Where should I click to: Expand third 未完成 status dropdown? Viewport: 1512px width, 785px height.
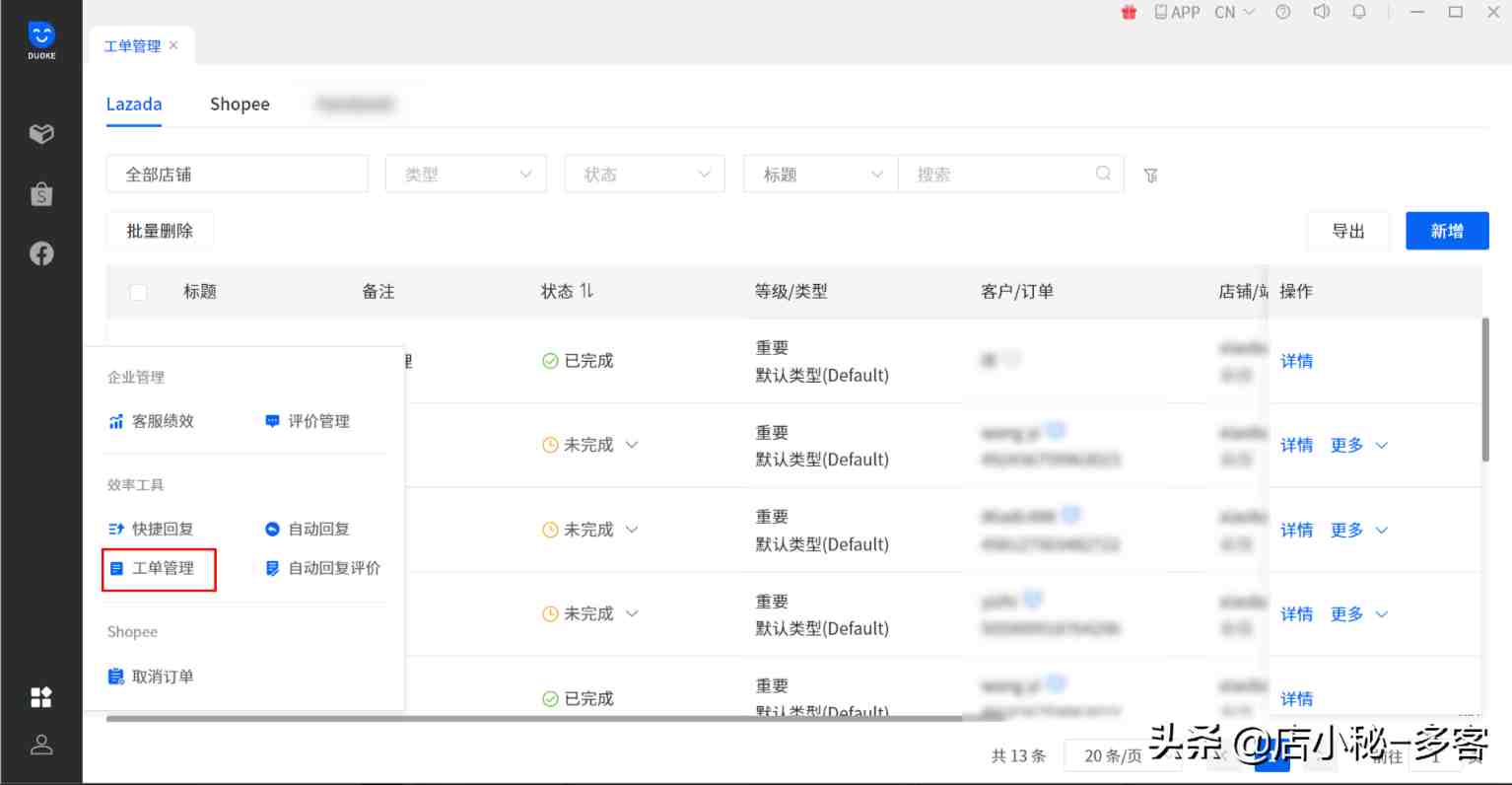(632, 613)
